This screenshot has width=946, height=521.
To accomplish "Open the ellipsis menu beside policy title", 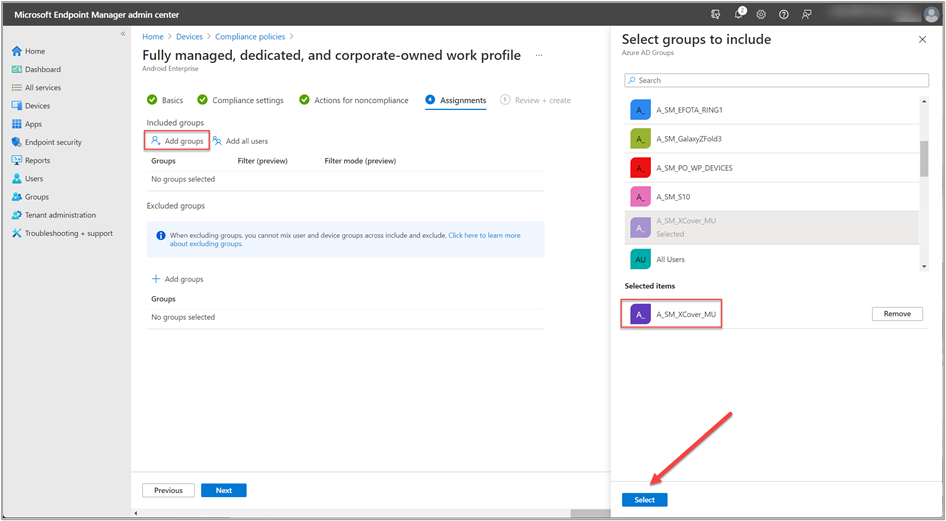I will pyautogui.click(x=539, y=55).
